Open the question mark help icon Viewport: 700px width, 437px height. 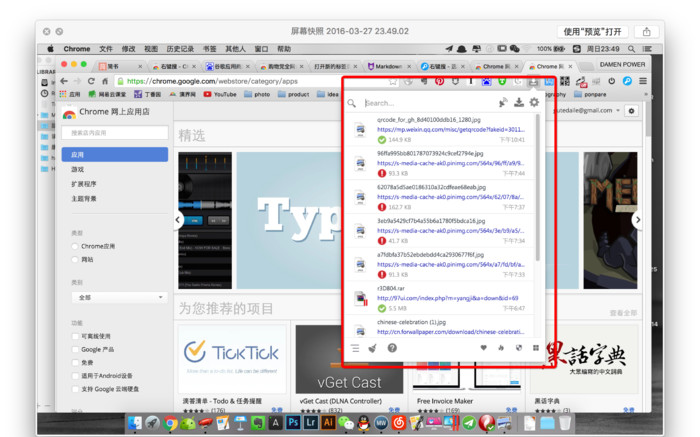(392, 348)
